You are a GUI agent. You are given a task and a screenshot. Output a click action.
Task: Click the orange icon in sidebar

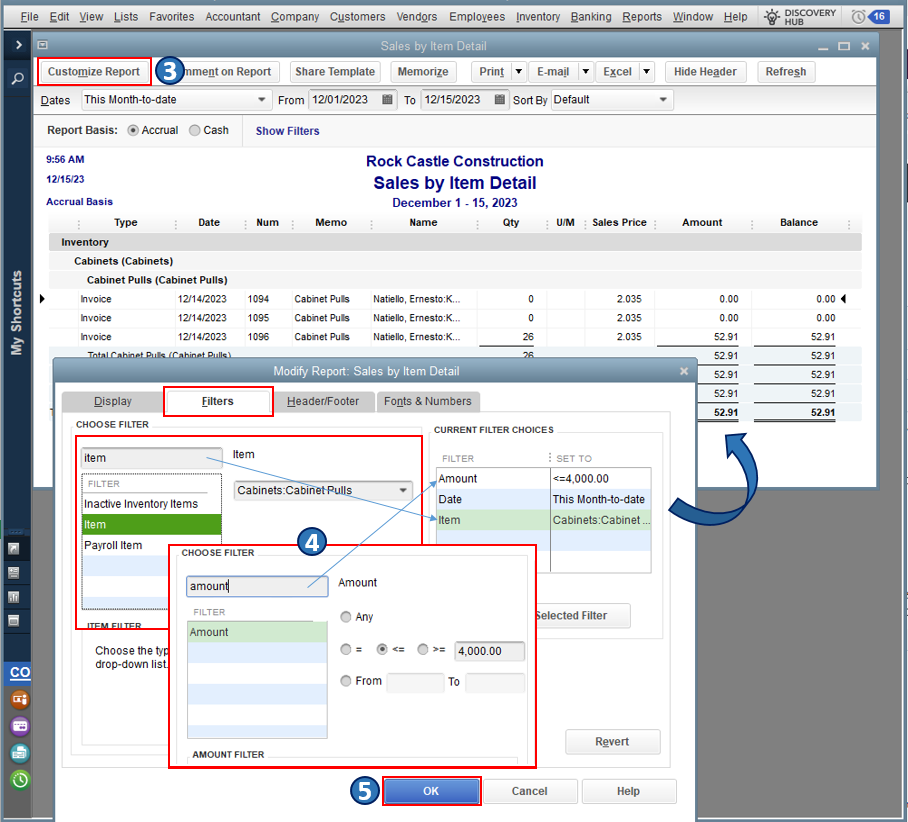19,699
